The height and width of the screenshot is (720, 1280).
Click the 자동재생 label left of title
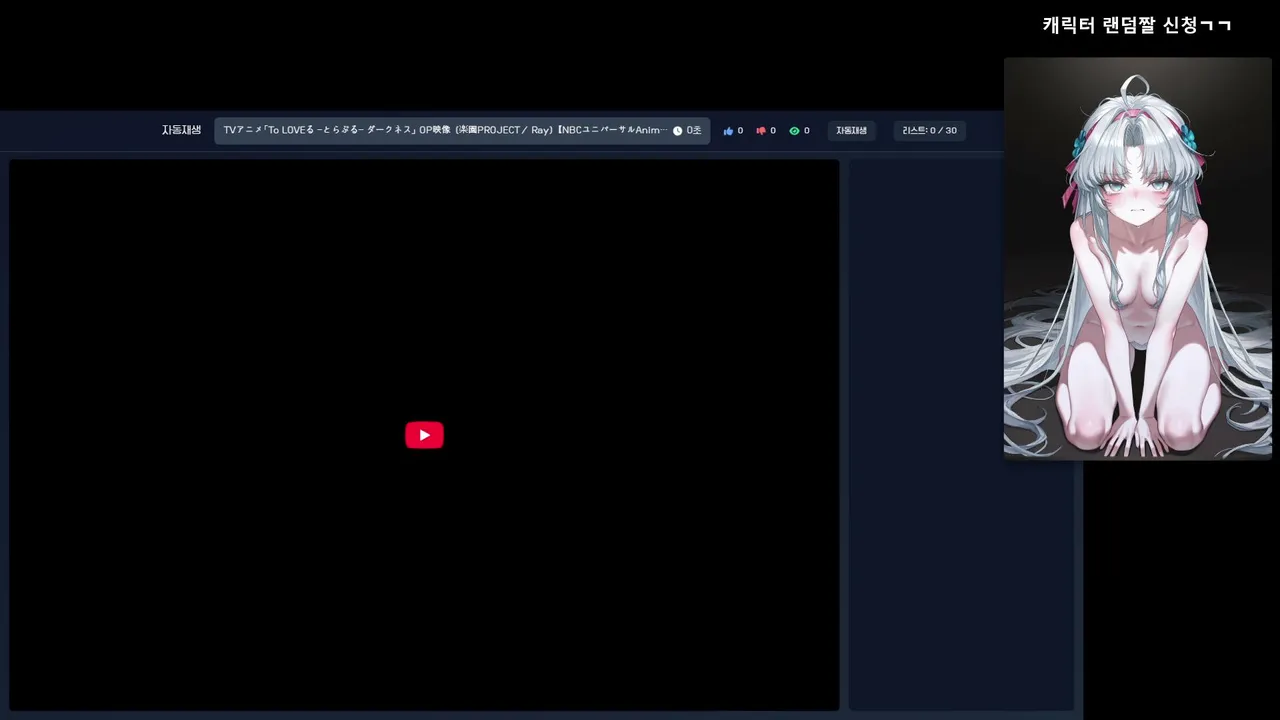pyautogui.click(x=181, y=130)
